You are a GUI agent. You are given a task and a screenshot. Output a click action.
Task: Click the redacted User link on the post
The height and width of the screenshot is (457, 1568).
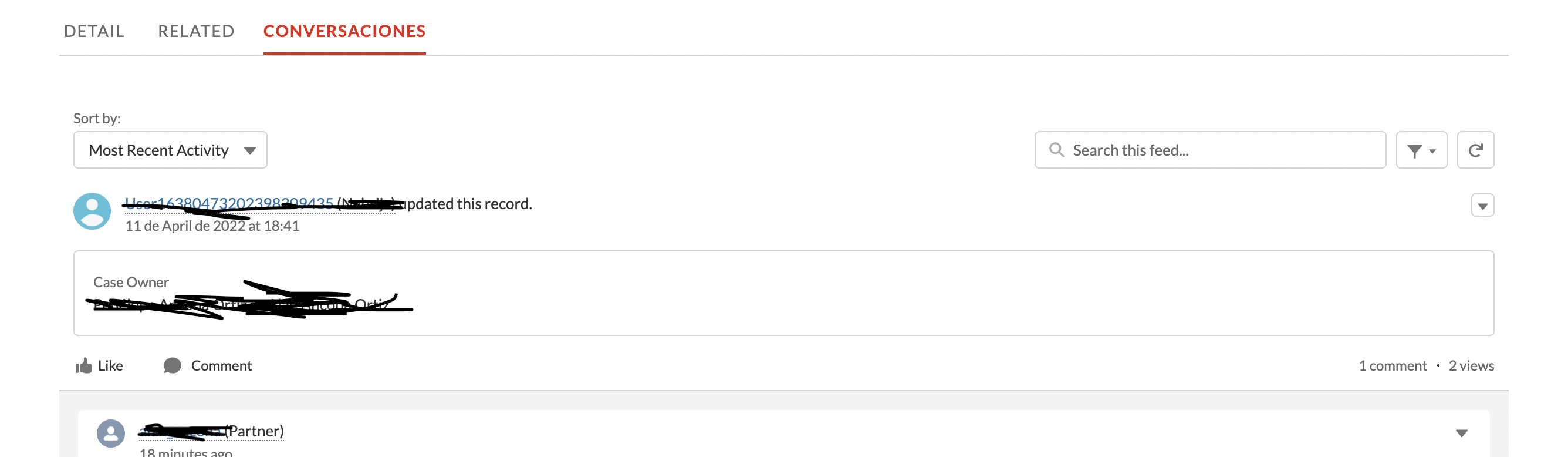coord(229,203)
